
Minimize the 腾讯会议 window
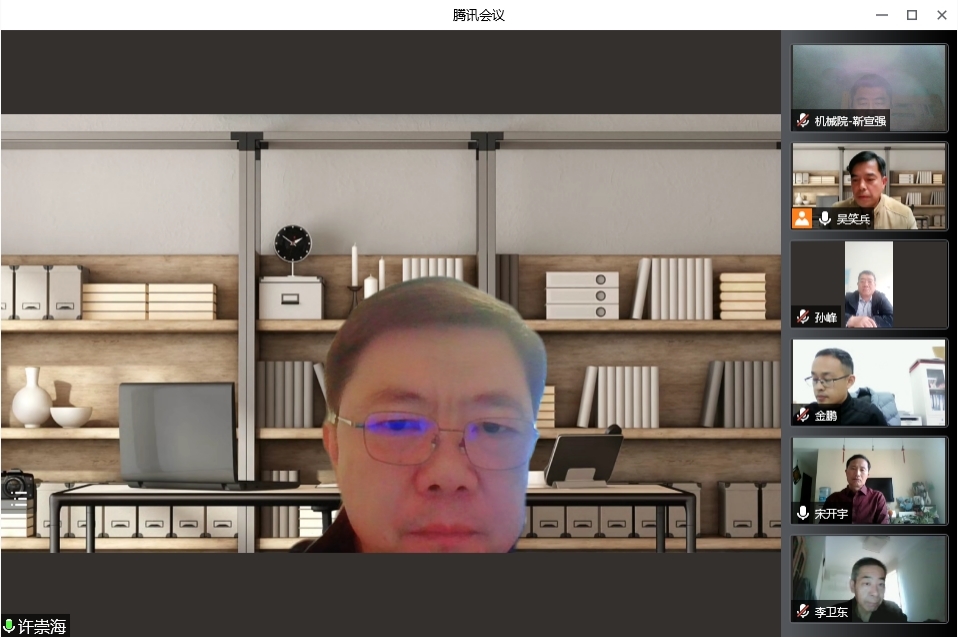882,15
